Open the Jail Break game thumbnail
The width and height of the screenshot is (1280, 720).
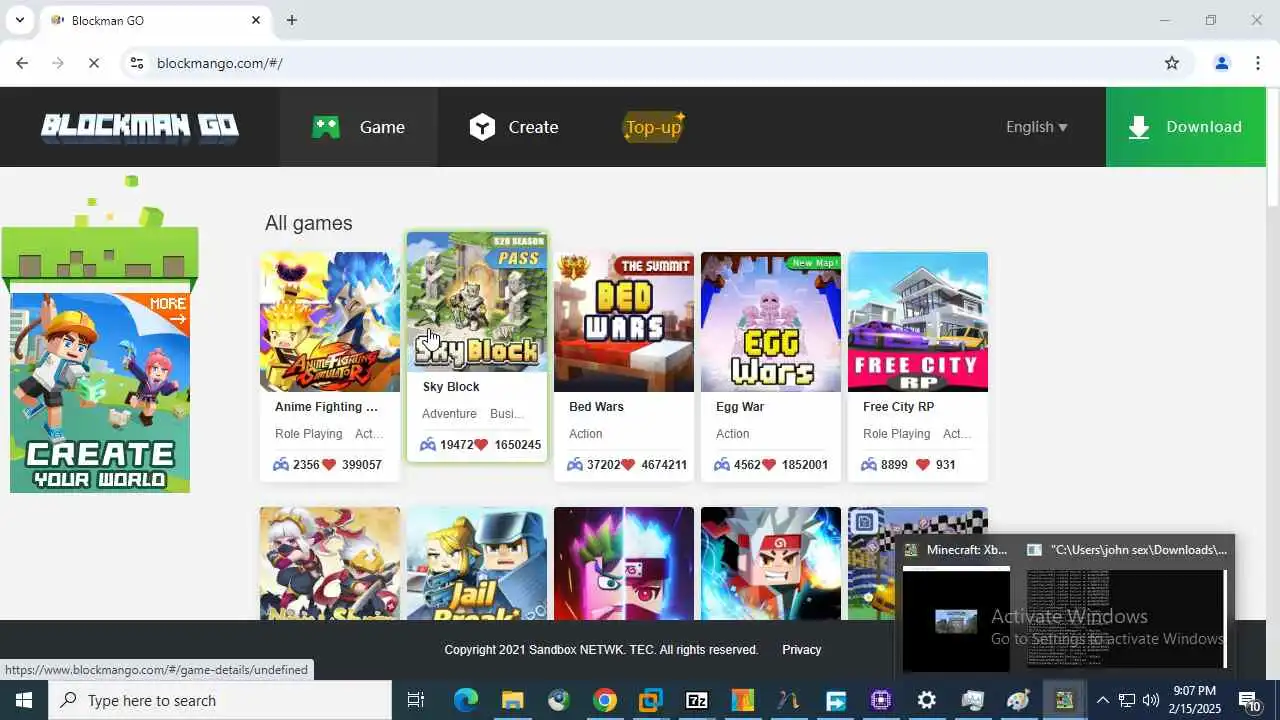click(x=477, y=564)
